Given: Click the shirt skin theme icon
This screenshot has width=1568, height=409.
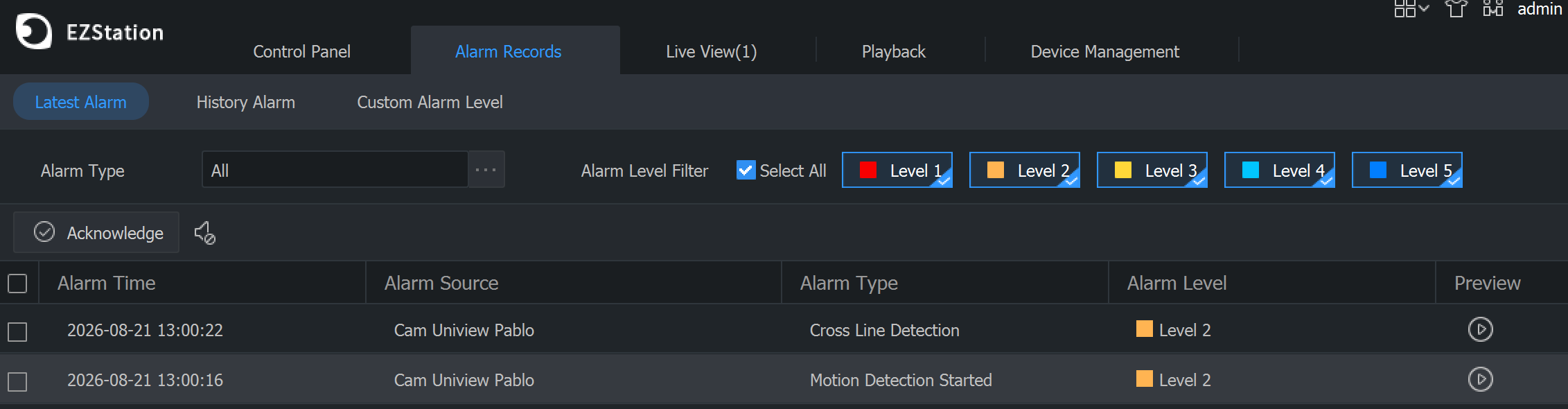Looking at the screenshot, I should point(1456,8).
